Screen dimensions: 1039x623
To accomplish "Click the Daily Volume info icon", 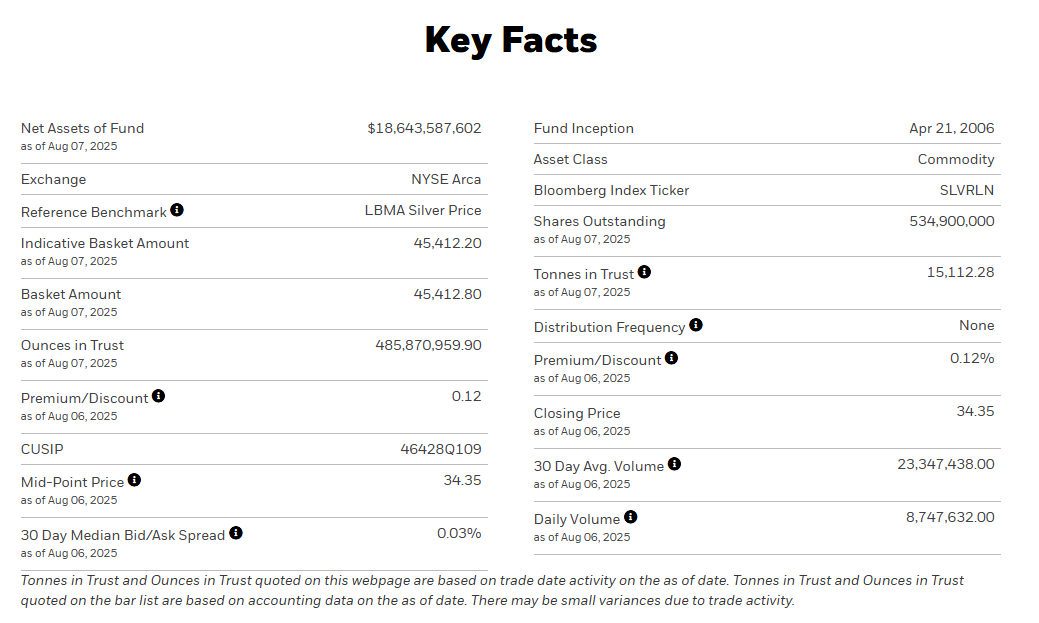I will tap(631, 517).
